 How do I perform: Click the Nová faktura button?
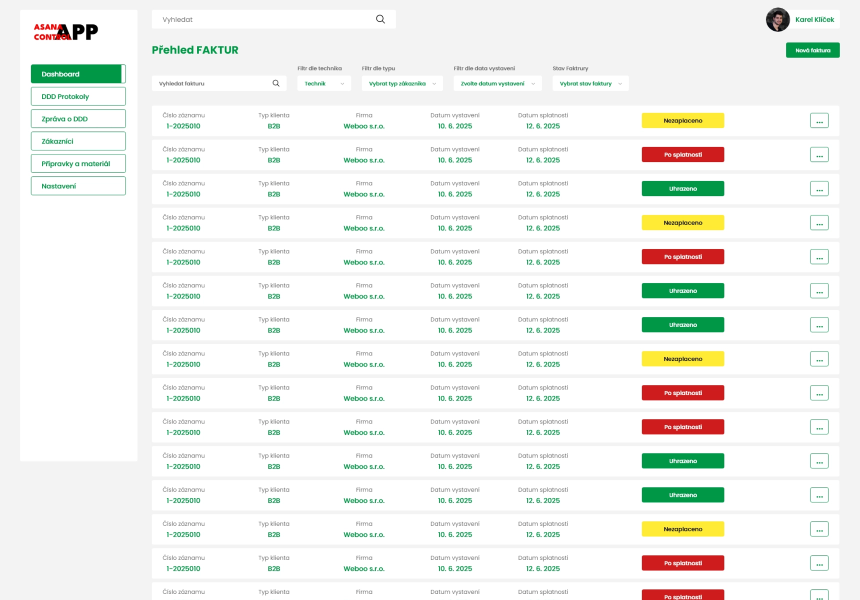pyautogui.click(x=812, y=50)
